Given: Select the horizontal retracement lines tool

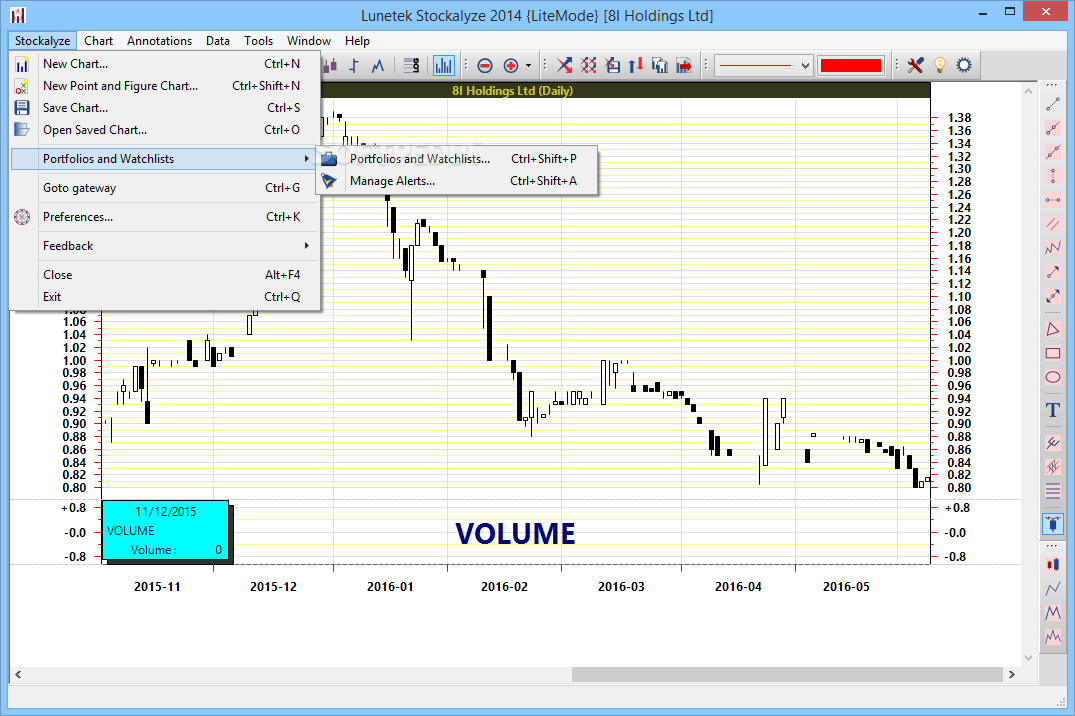Looking at the screenshot, I should coord(1053,491).
